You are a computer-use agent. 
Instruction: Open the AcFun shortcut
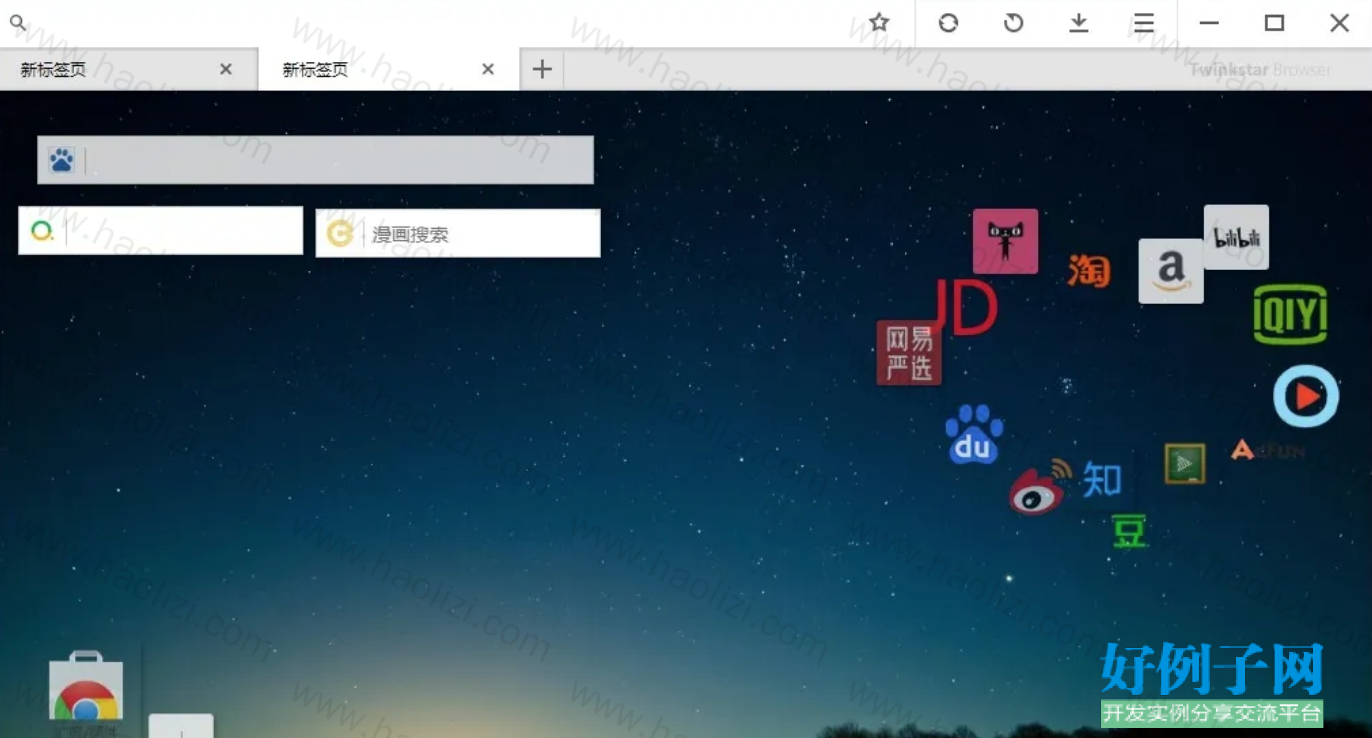point(1267,450)
